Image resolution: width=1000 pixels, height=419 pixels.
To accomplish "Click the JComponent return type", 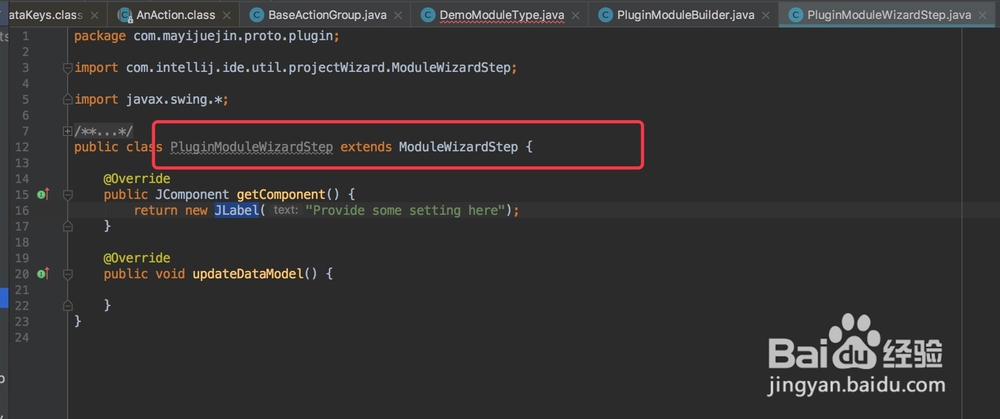I will click(x=192, y=195).
